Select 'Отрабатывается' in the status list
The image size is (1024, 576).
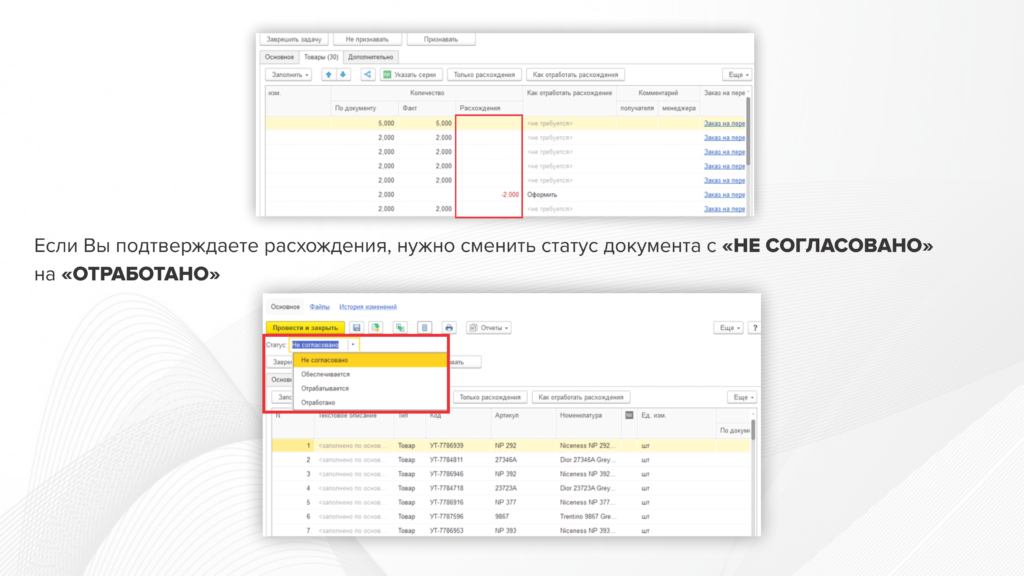pos(370,389)
